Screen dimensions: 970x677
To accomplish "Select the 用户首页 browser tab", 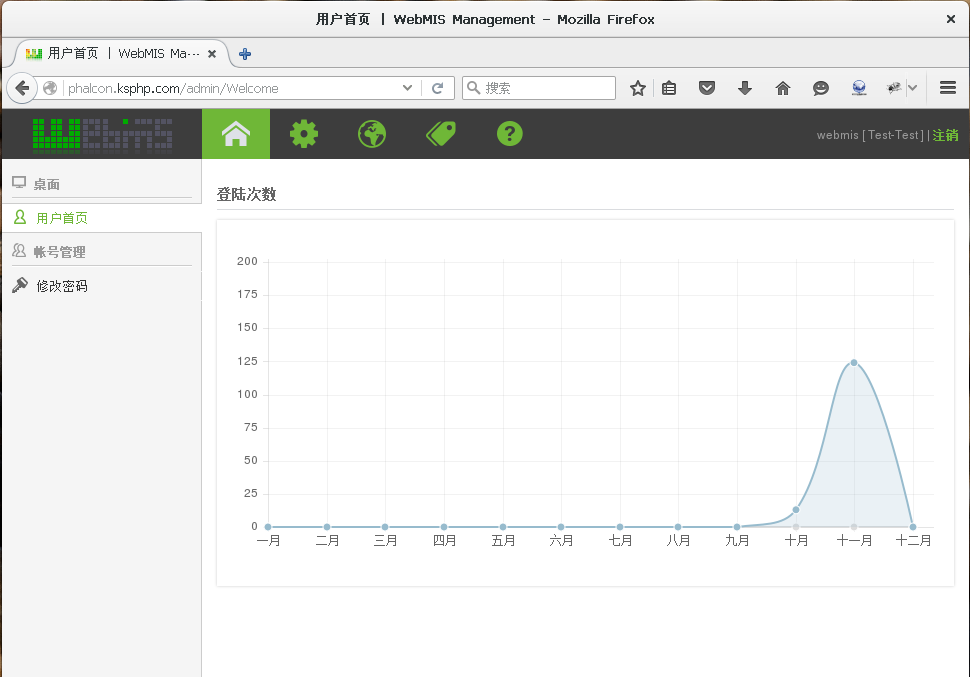I will tap(121, 54).
